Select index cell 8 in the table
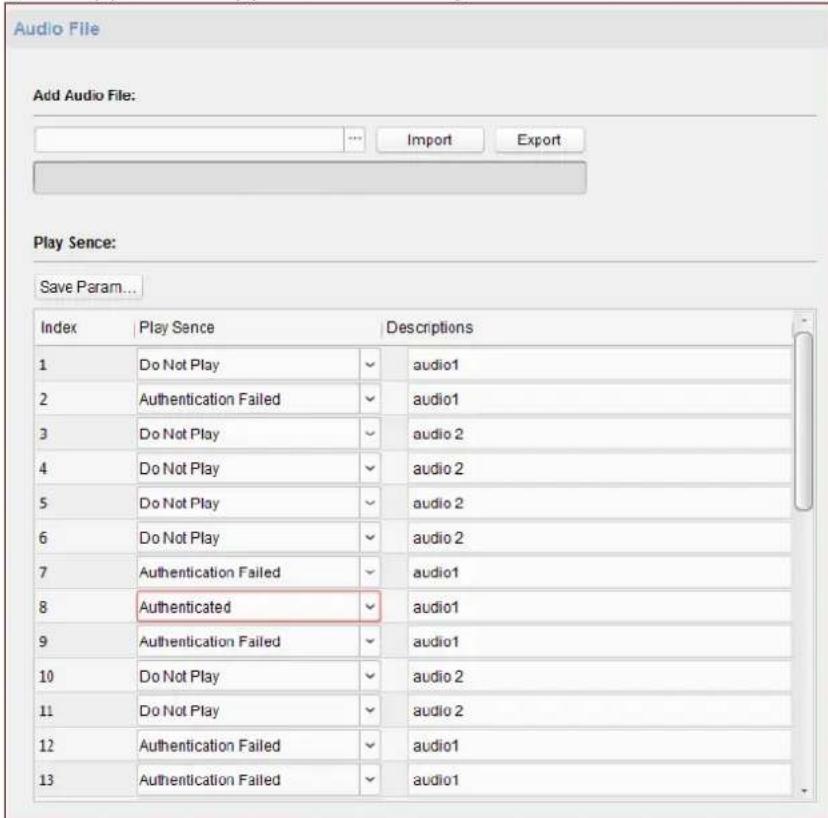The image size is (828, 818). coord(85,607)
